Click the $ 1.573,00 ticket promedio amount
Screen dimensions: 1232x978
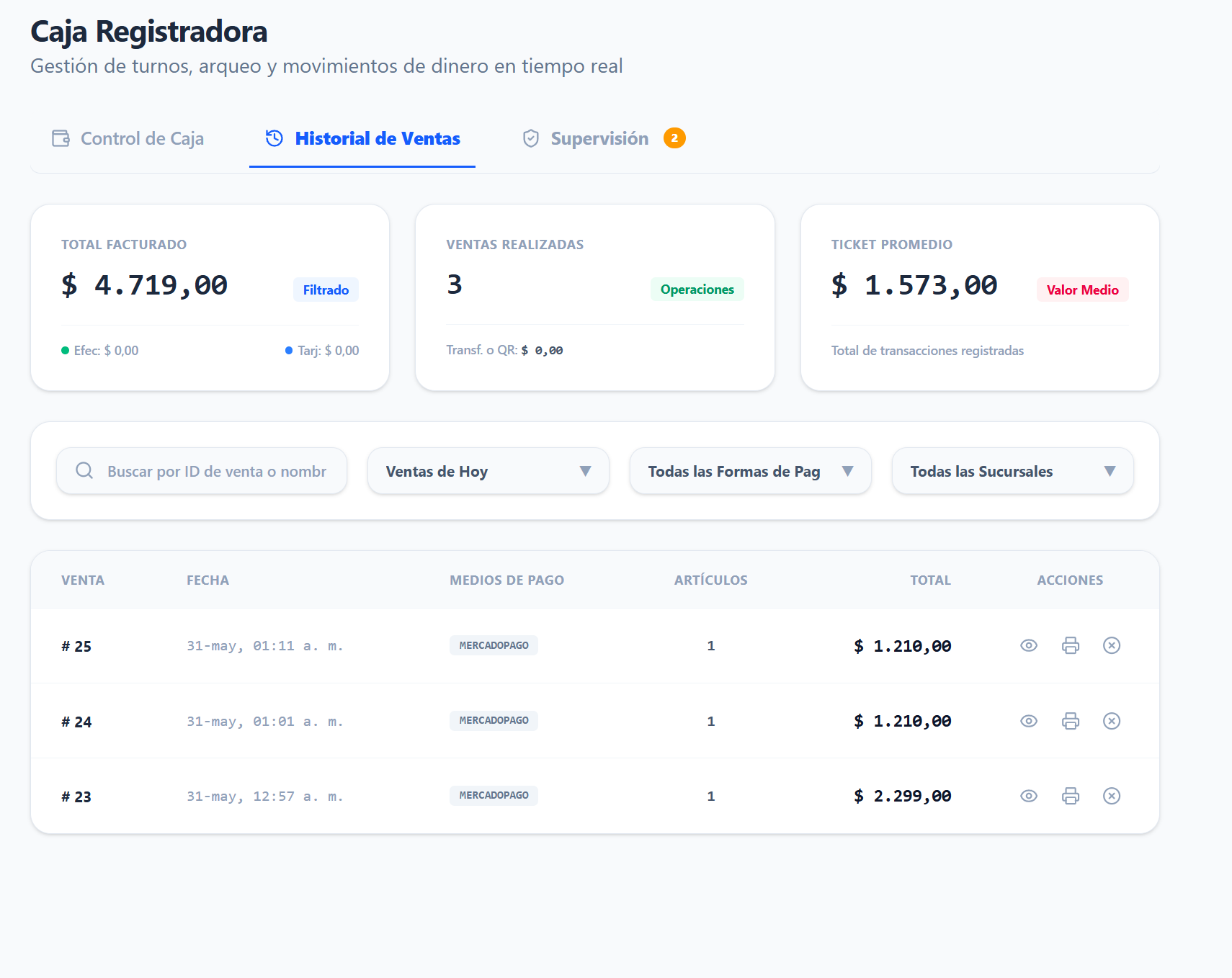click(915, 285)
